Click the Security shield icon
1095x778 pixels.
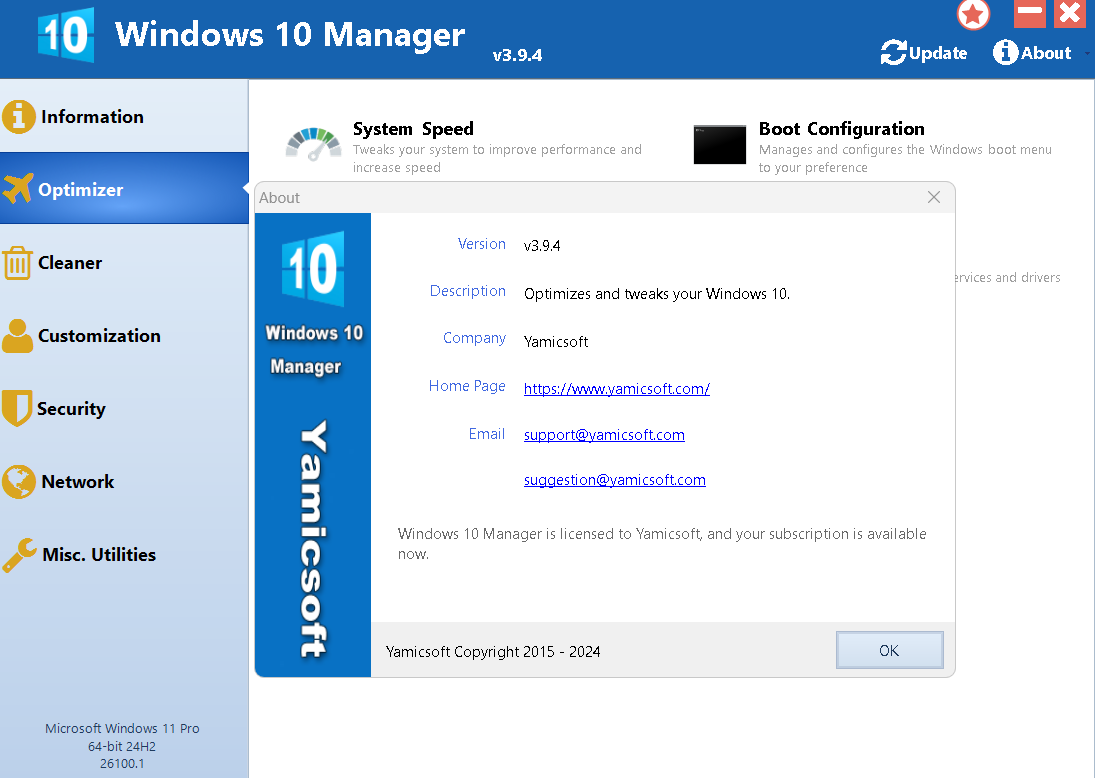tap(17, 408)
